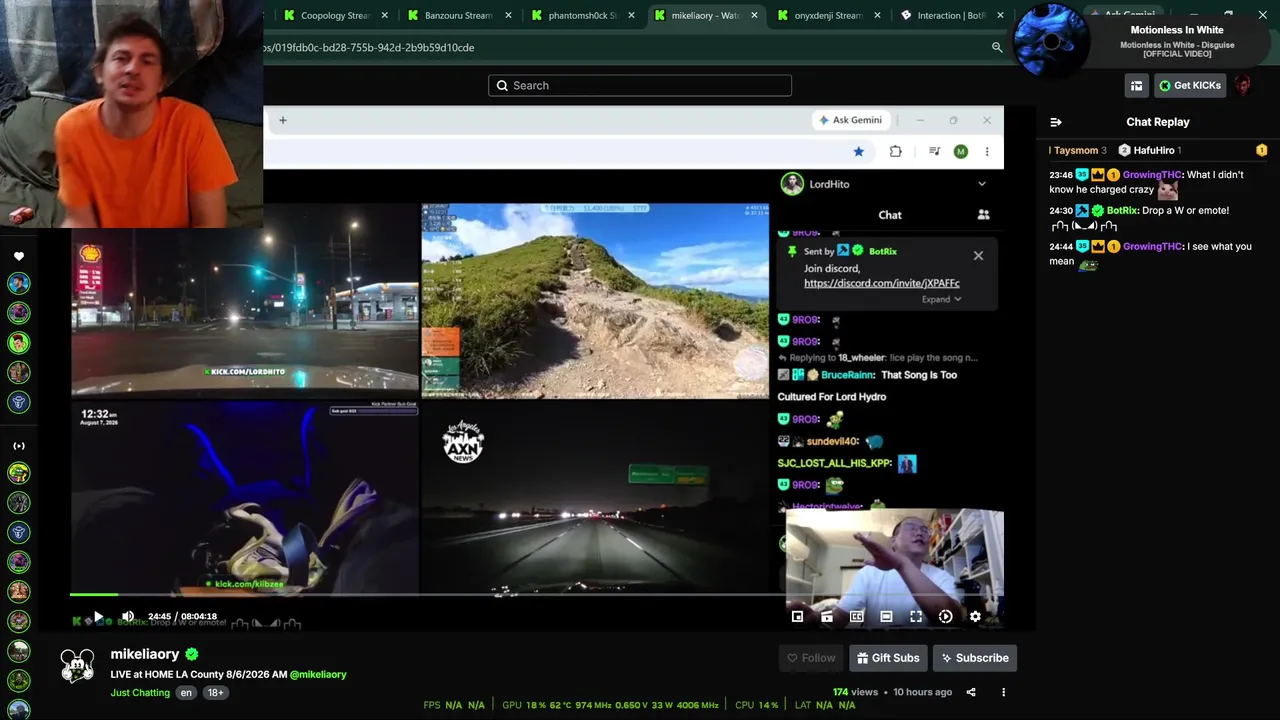The width and height of the screenshot is (1280, 720).
Task: Click the Get KICKs button
Action: click(x=1190, y=86)
